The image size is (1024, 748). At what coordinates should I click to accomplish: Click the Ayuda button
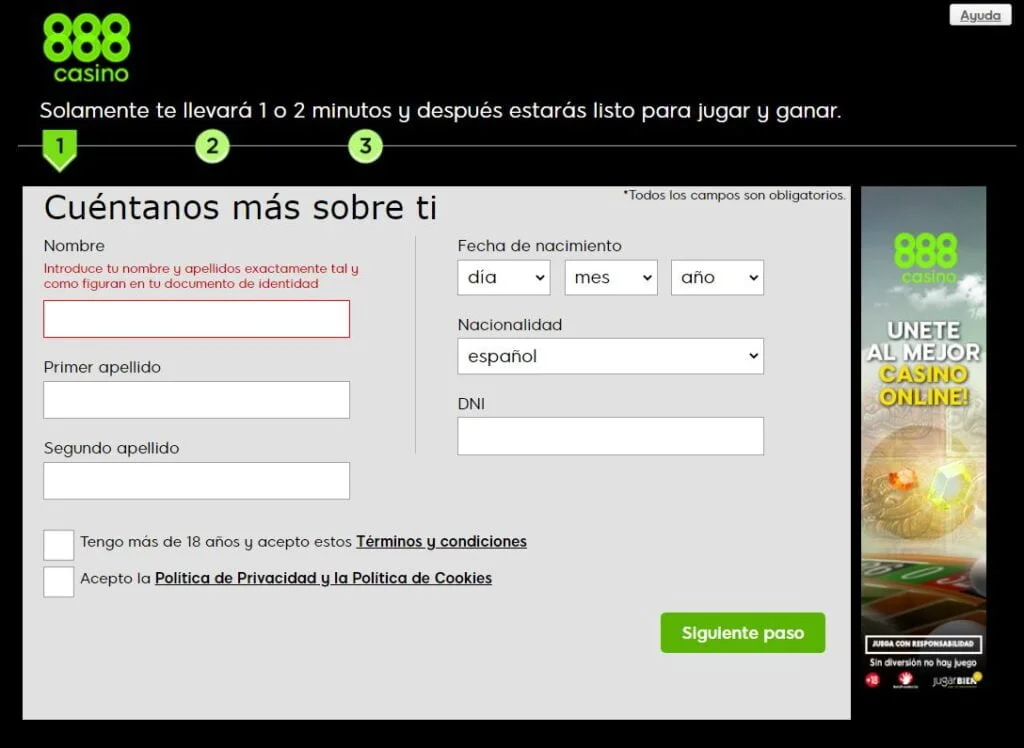click(x=979, y=15)
